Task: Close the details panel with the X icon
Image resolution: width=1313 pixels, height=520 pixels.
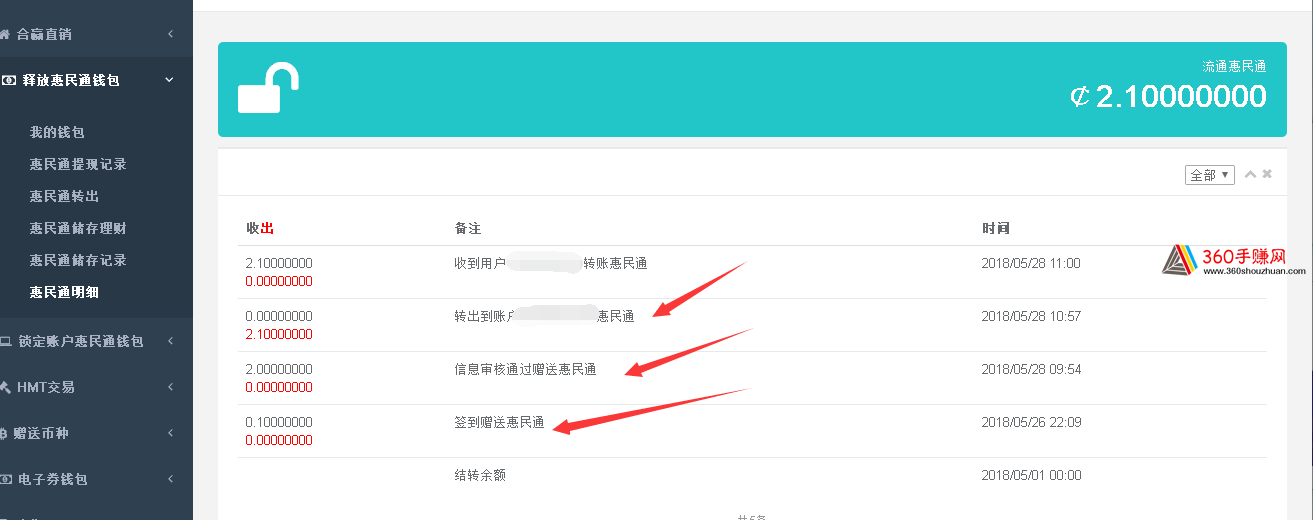Action: click(1267, 174)
